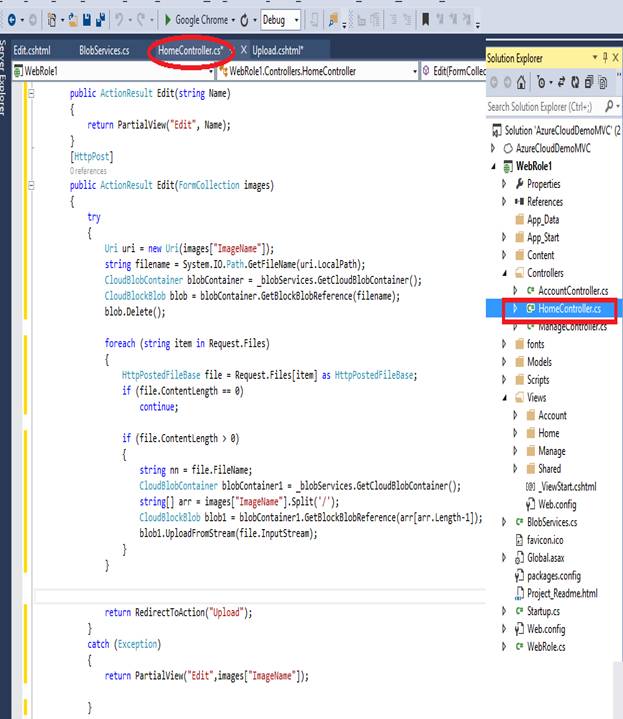623x719 pixels.
Task: Select the Home views folder
Action: pyautogui.click(x=543, y=433)
